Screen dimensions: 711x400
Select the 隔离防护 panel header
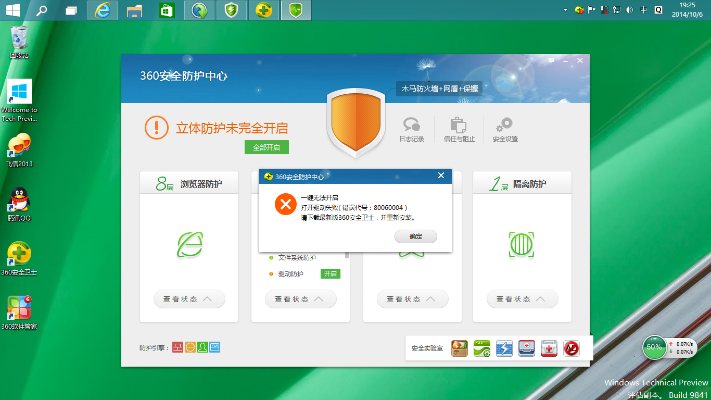(522, 184)
